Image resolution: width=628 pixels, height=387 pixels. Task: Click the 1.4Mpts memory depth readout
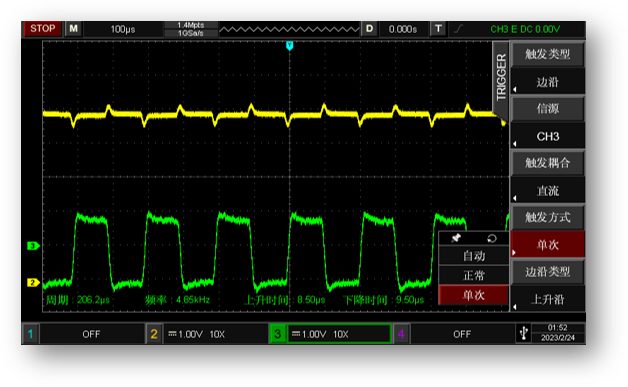(191, 25)
